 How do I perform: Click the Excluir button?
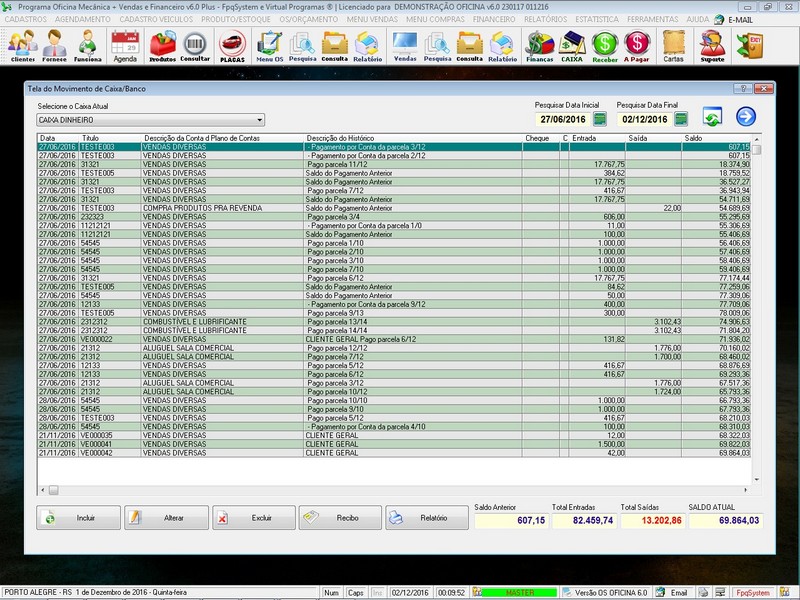click(x=254, y=518)
